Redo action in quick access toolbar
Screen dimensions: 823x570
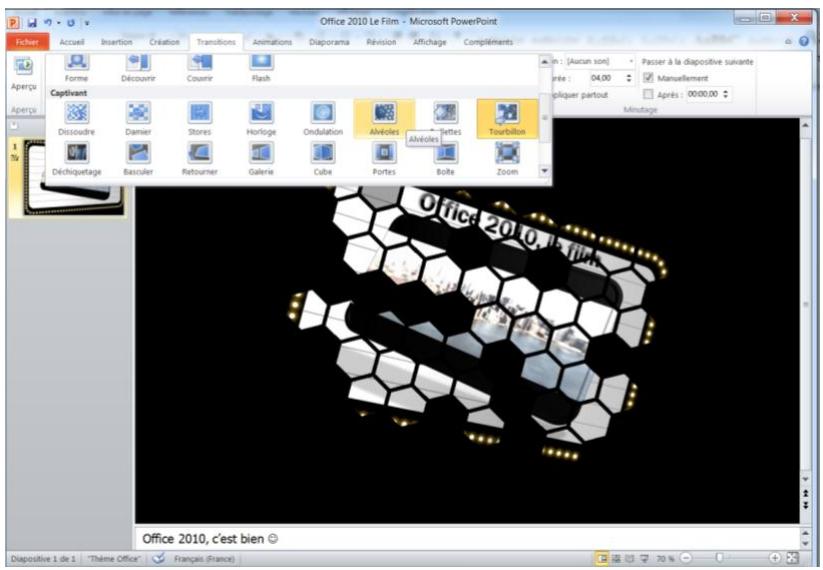(71, 23)
